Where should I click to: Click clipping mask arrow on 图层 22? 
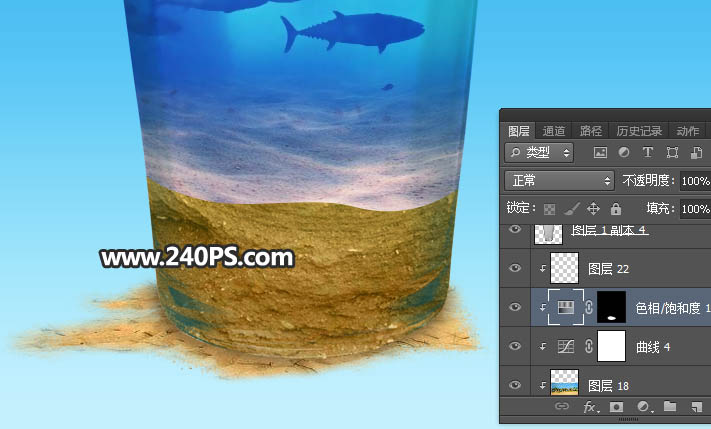pyautogui.click(x=542, y=269)
